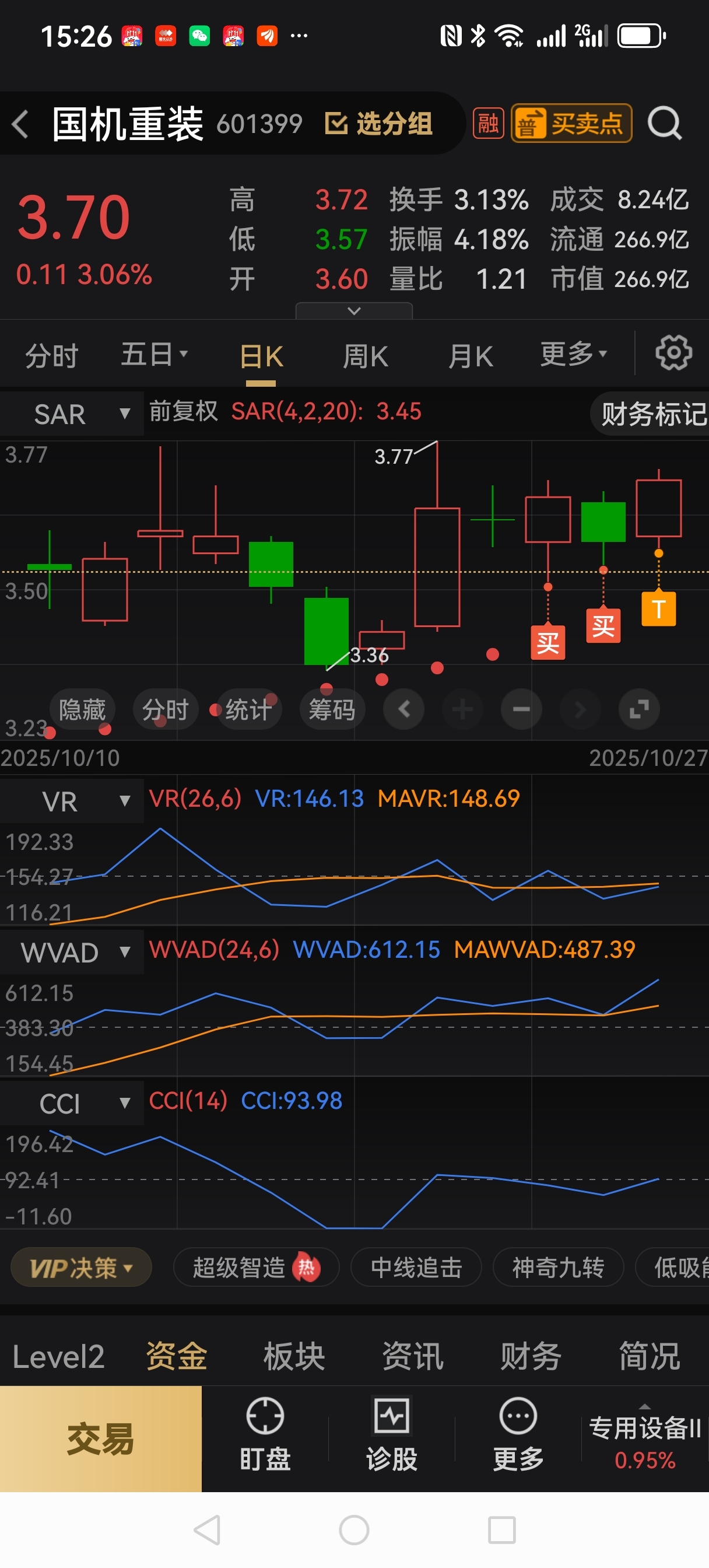Tap the 融 margin trading badge
709x1568 pixels.
coord(488,124)
